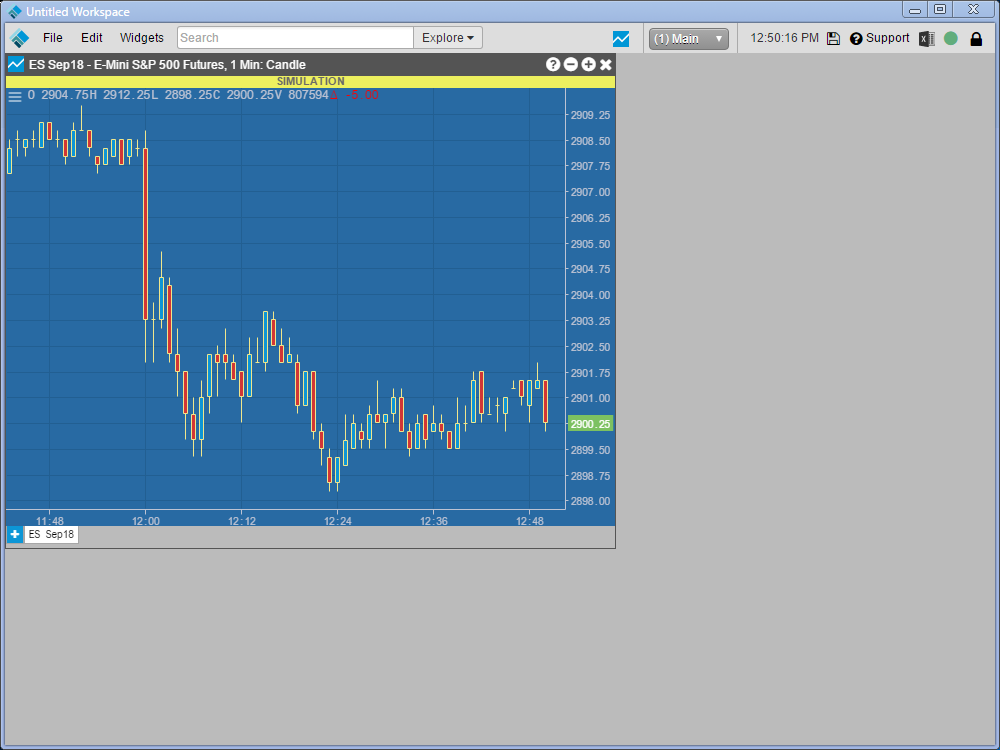Click the Excel export icon
This screenshot has height=750, width=1000.
click(927, 39)
